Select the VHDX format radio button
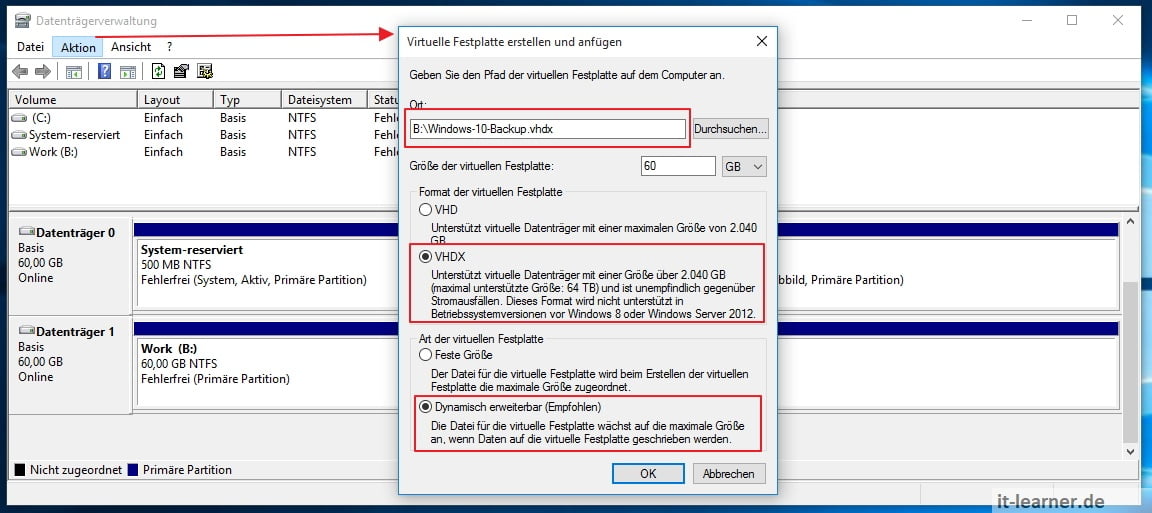This screenshot has height=513, width=1152. pyautogui.click(x=425, y=256)
